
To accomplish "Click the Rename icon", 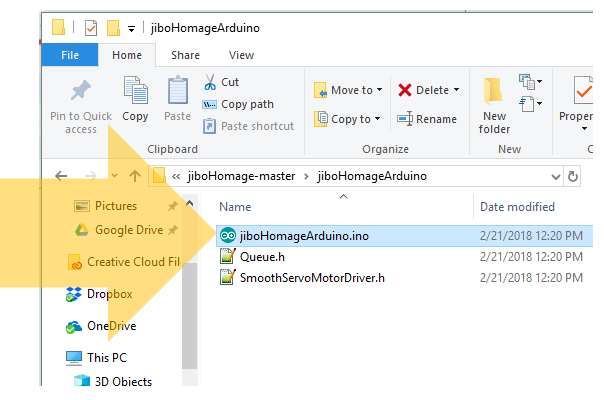I will (x=405, y=119).
